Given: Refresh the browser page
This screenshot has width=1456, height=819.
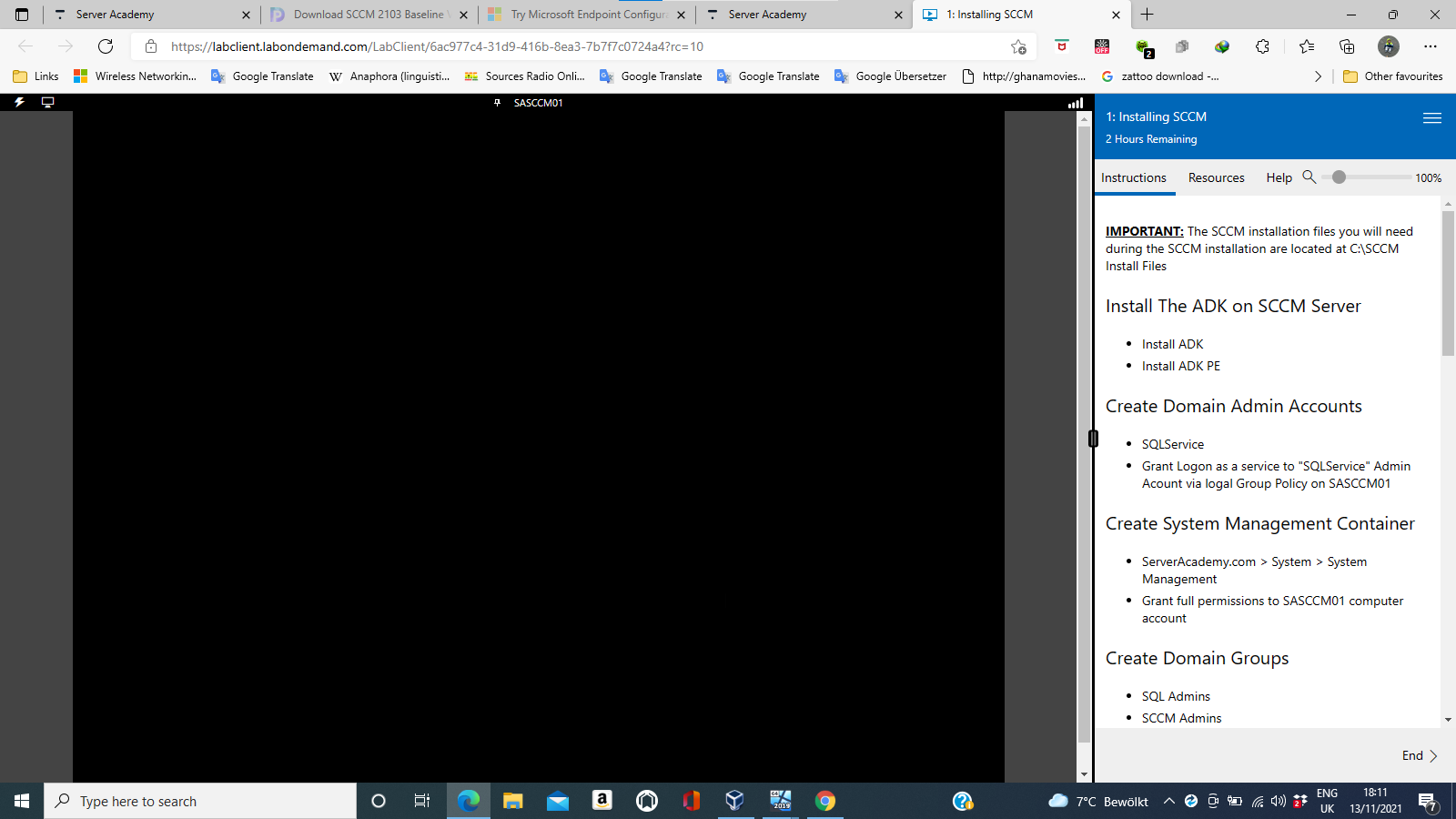Looking at the screenshot, I should click(x=106, y=46).
